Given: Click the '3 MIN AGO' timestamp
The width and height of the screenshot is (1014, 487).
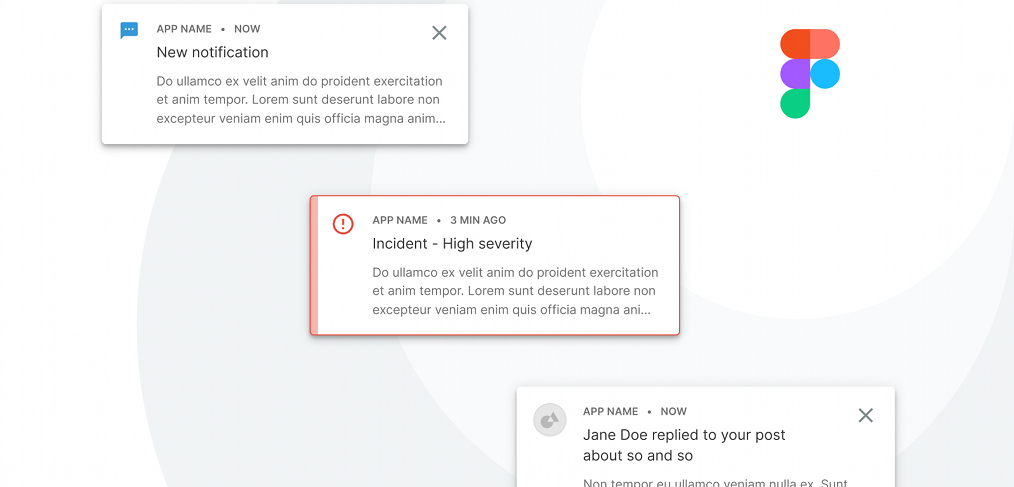Looking at the screenshot, I should [478, 221].
